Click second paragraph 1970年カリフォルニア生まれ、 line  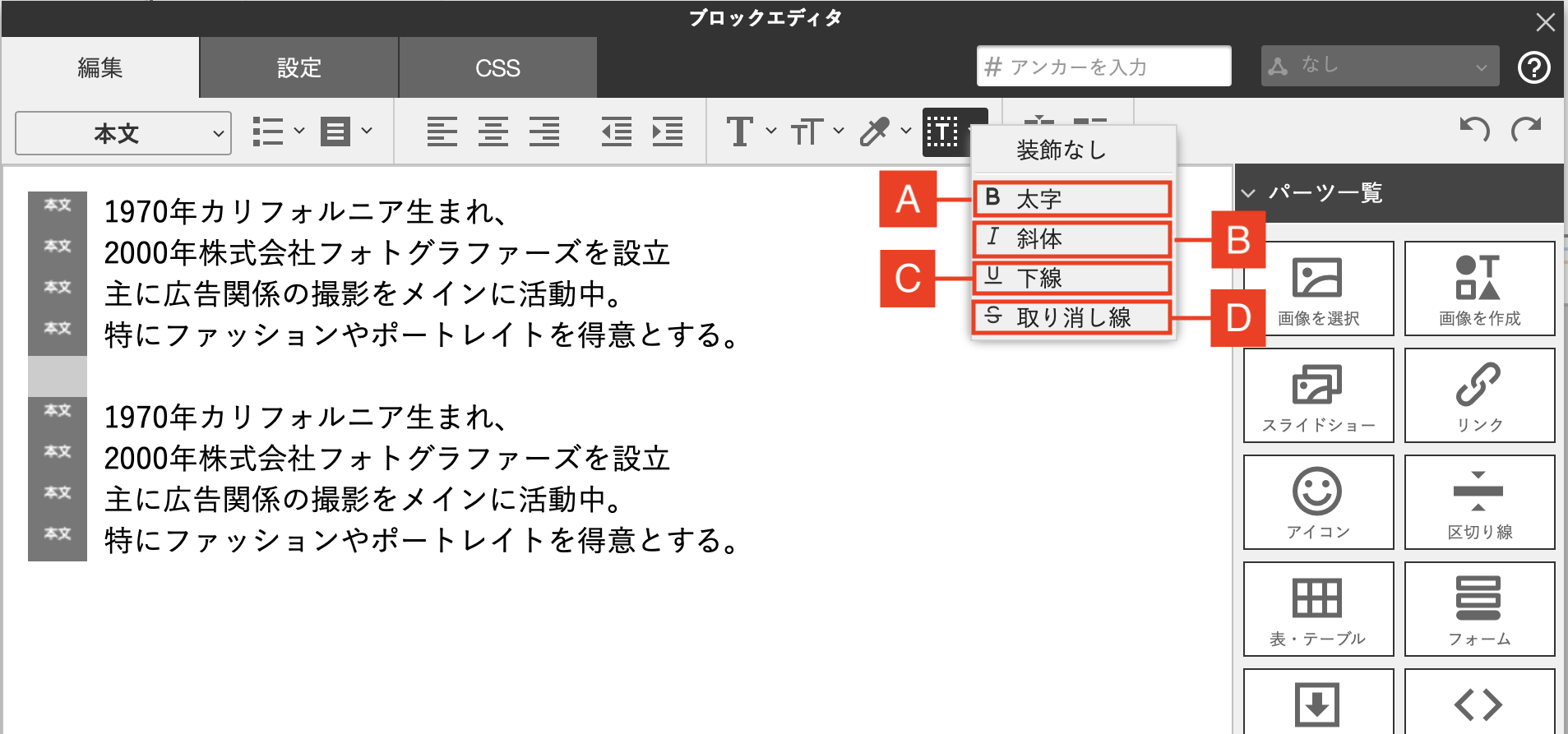(x=304, y=418)
